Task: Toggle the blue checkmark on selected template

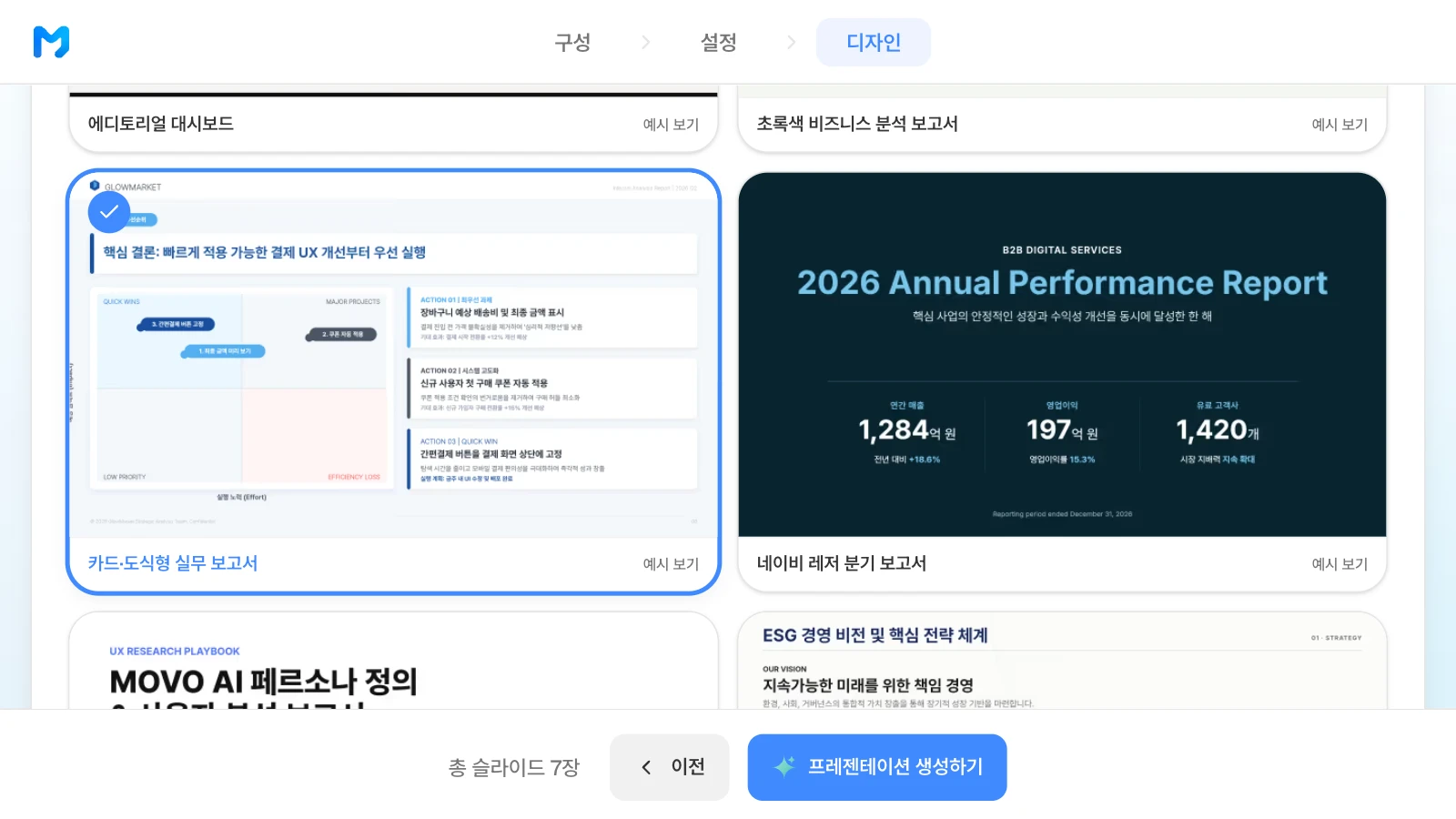Action: click(x=109, y=212)
